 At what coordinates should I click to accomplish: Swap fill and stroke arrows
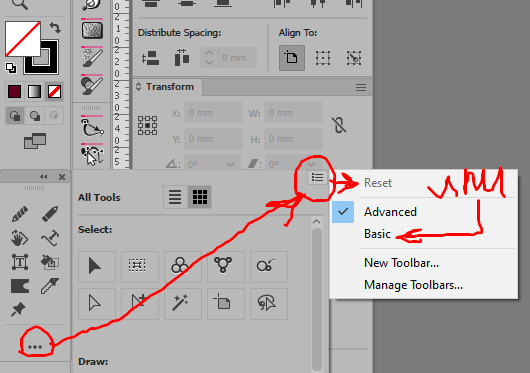click(x=55, y=28)
